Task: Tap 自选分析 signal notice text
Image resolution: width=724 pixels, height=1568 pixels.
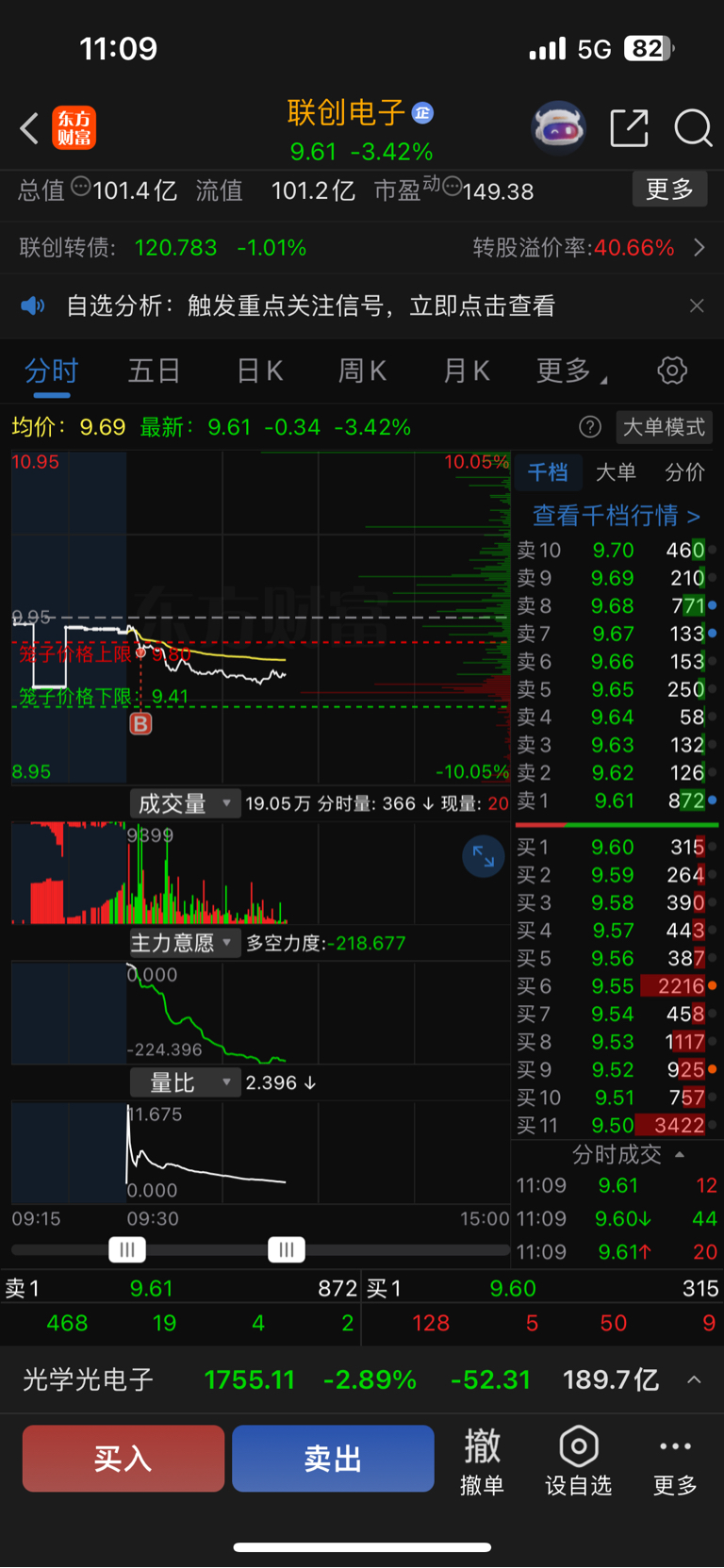Action: tap(310, 305)
